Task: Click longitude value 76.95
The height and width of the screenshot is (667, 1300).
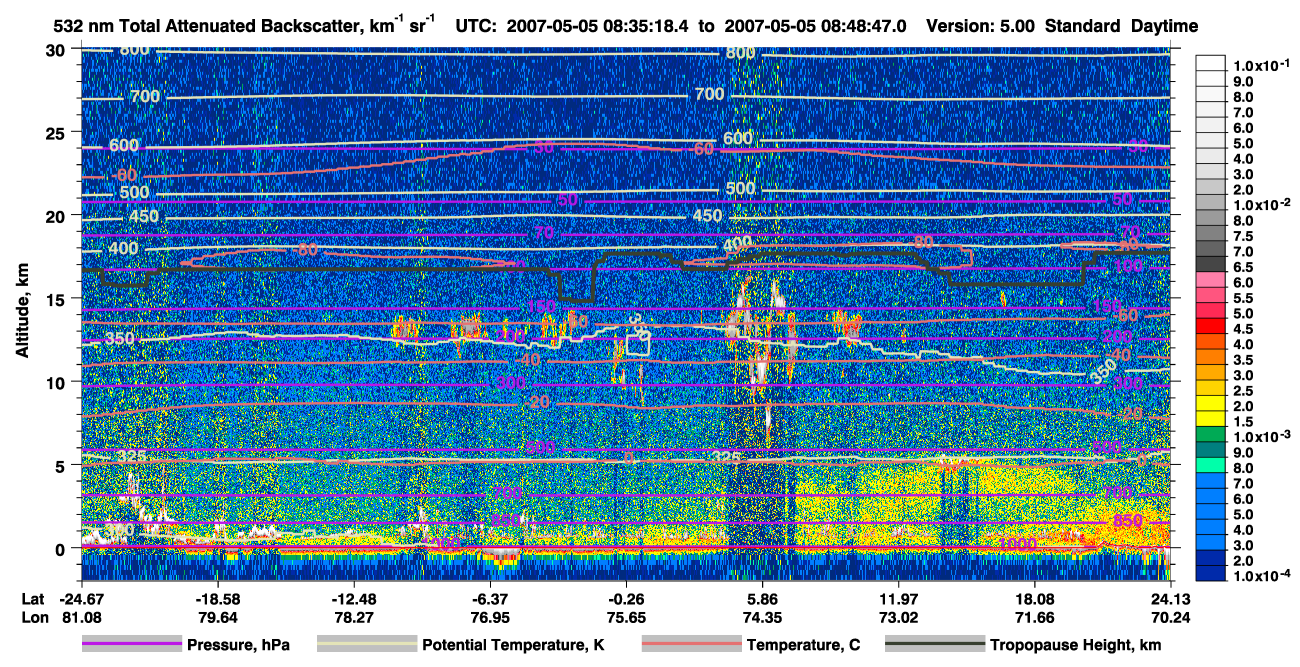Action: pos(490,617)
